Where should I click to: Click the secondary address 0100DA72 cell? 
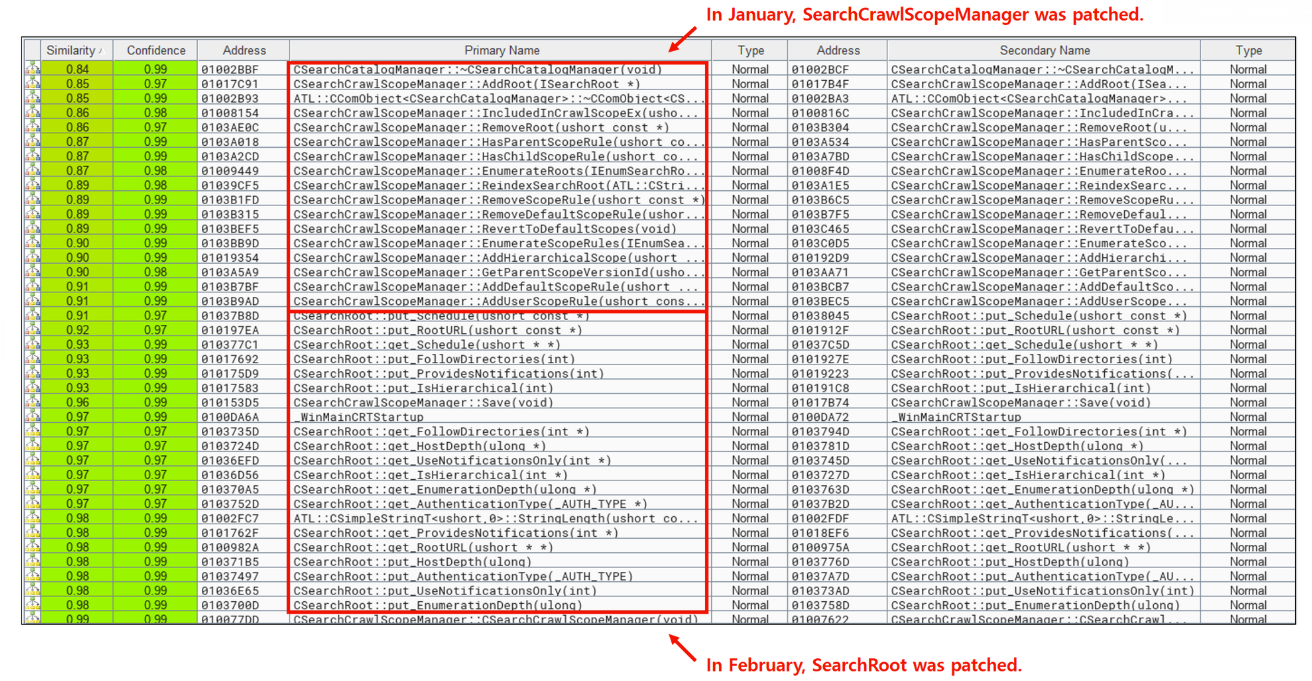[821, 417]
